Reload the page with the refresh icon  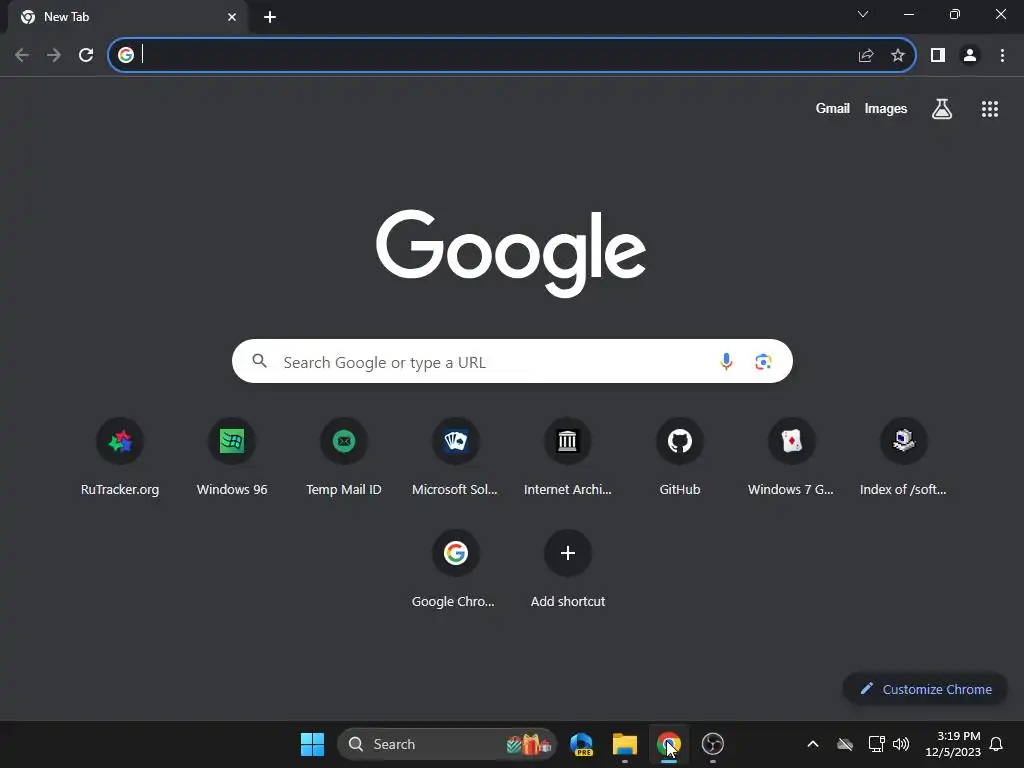point(86,55)
